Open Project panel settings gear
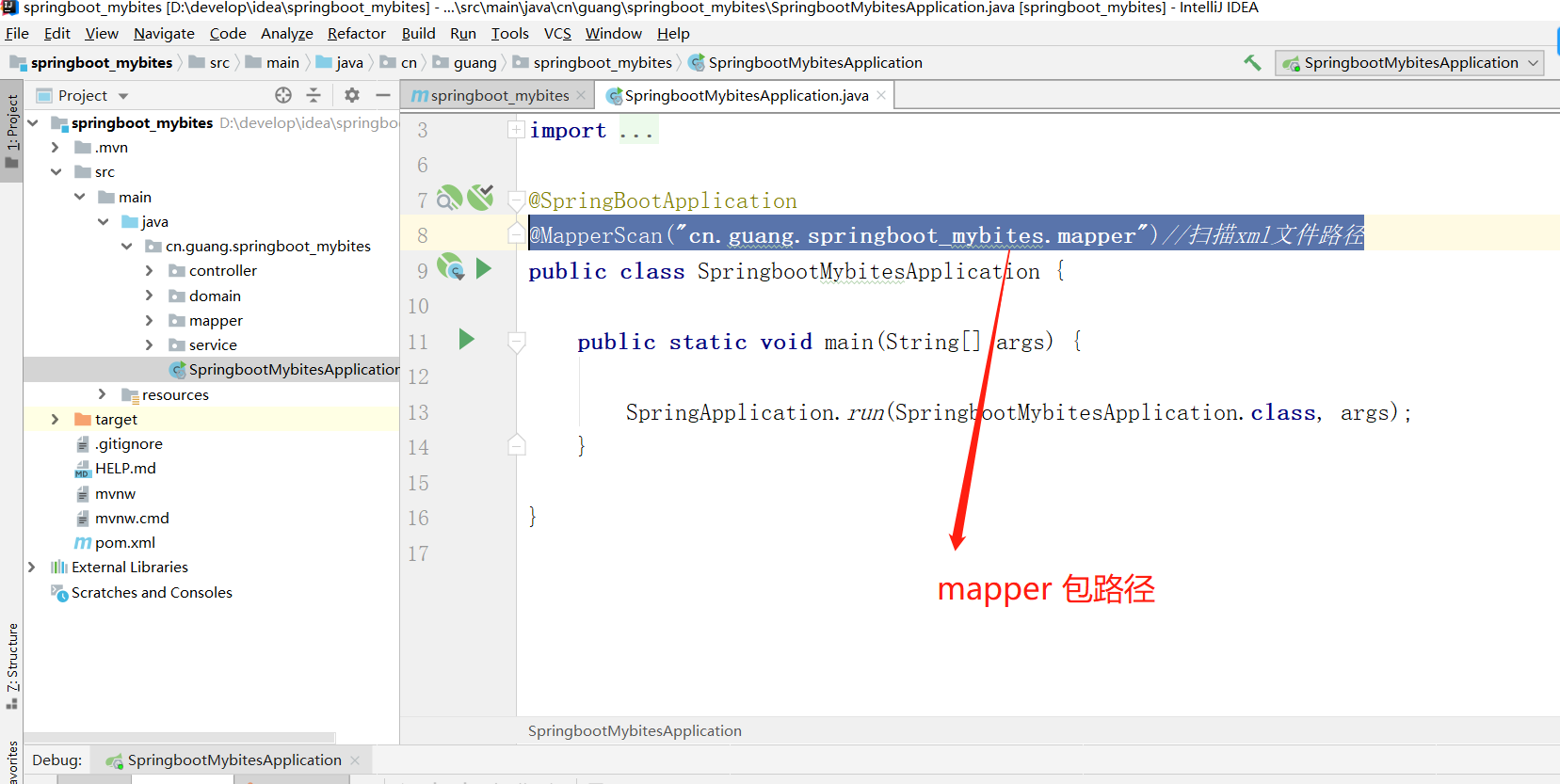 pyautogui.click(x=352, y=95)
